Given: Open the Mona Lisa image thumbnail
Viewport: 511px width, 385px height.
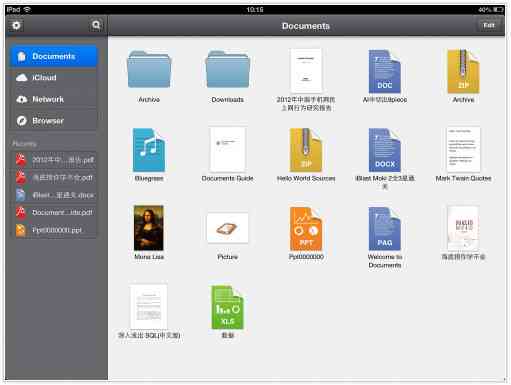Looking at the screenshot, I should (x=149, y=228).
